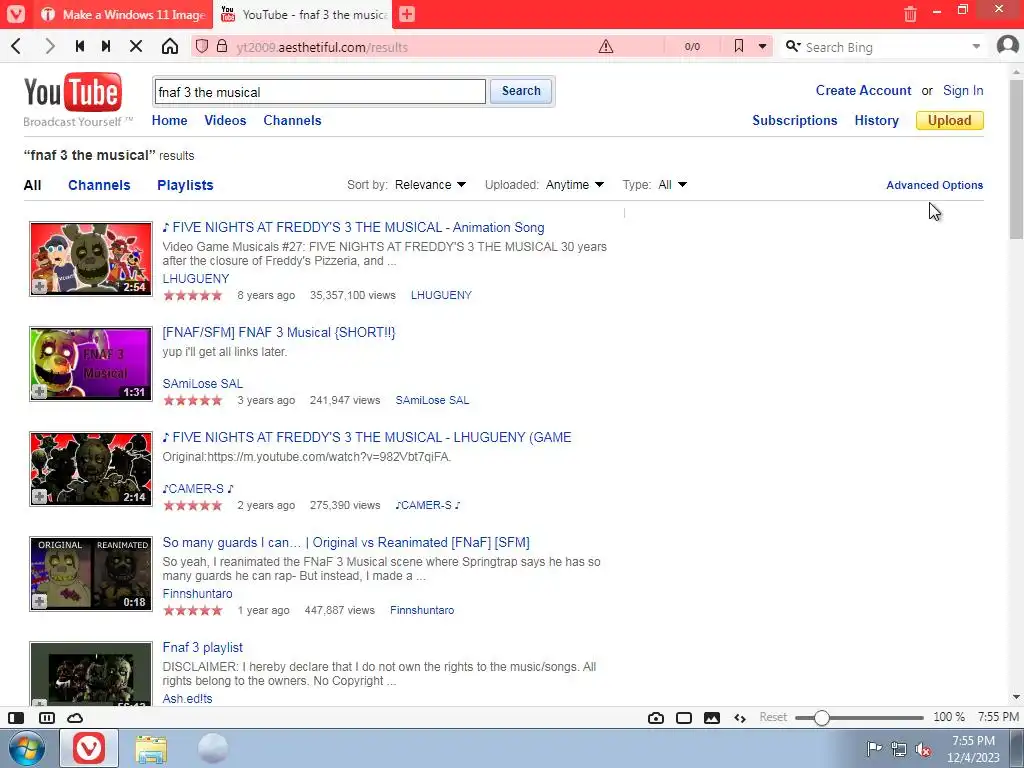The width and height of the screenshot is (1024, 768).
Task: Open a new tab with plus button
Action: point(407,14)
